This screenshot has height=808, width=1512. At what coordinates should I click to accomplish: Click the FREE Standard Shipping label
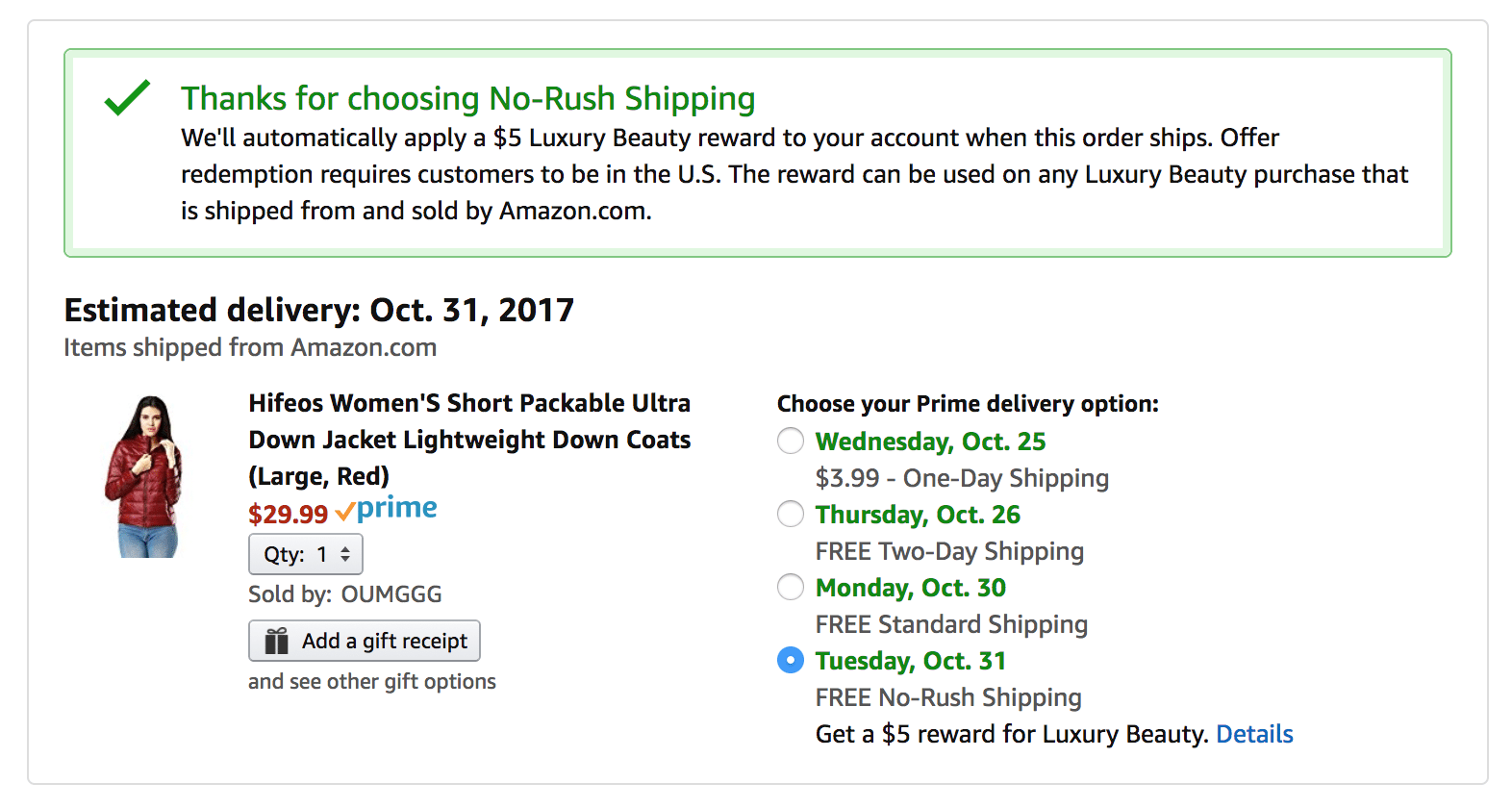point(951,624)
